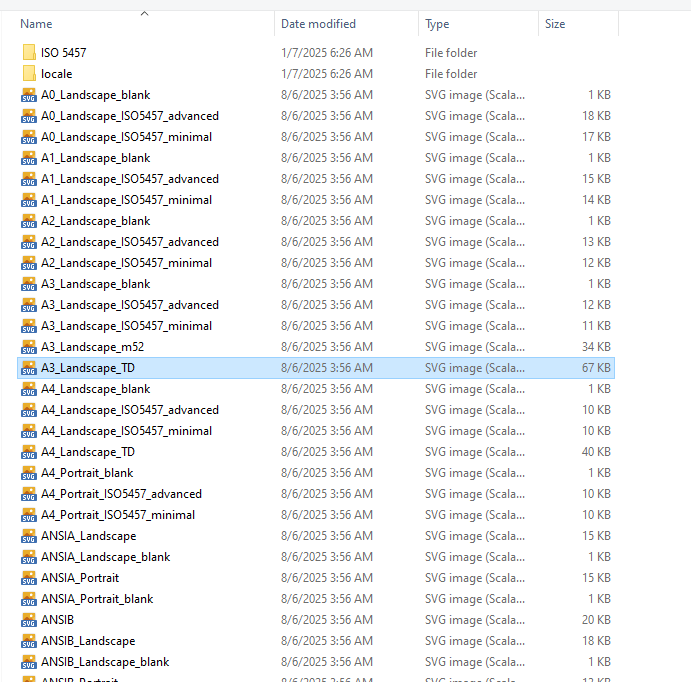Click the date cell of A4_Portrait_blank
The width and height of the screenshot is (691, 682).
(x=327, y=473)
